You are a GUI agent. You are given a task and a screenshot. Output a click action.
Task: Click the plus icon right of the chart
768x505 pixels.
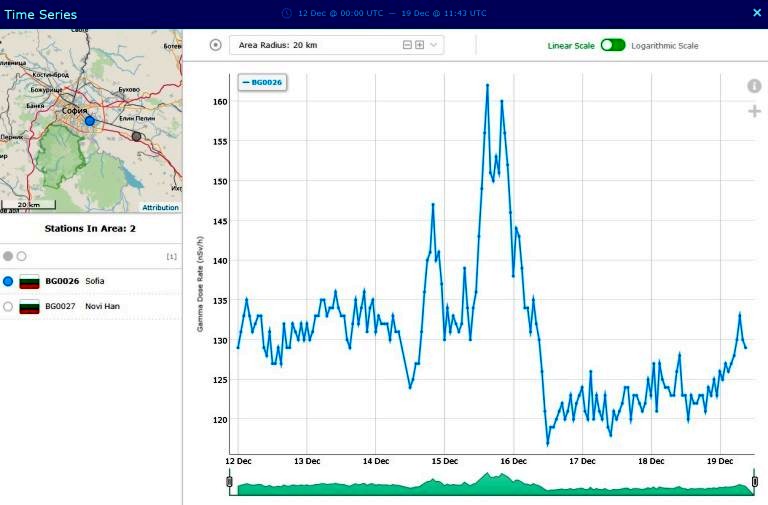click(754, 111)
